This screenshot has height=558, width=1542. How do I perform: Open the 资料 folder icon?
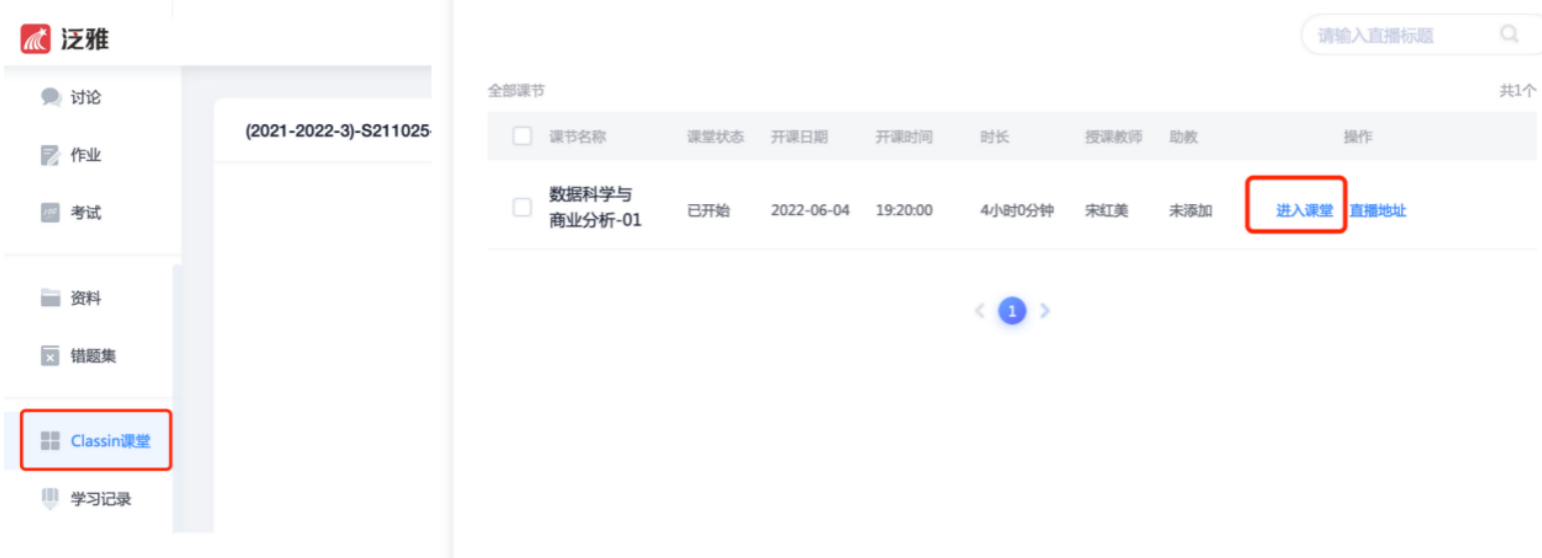click(51, 298)
